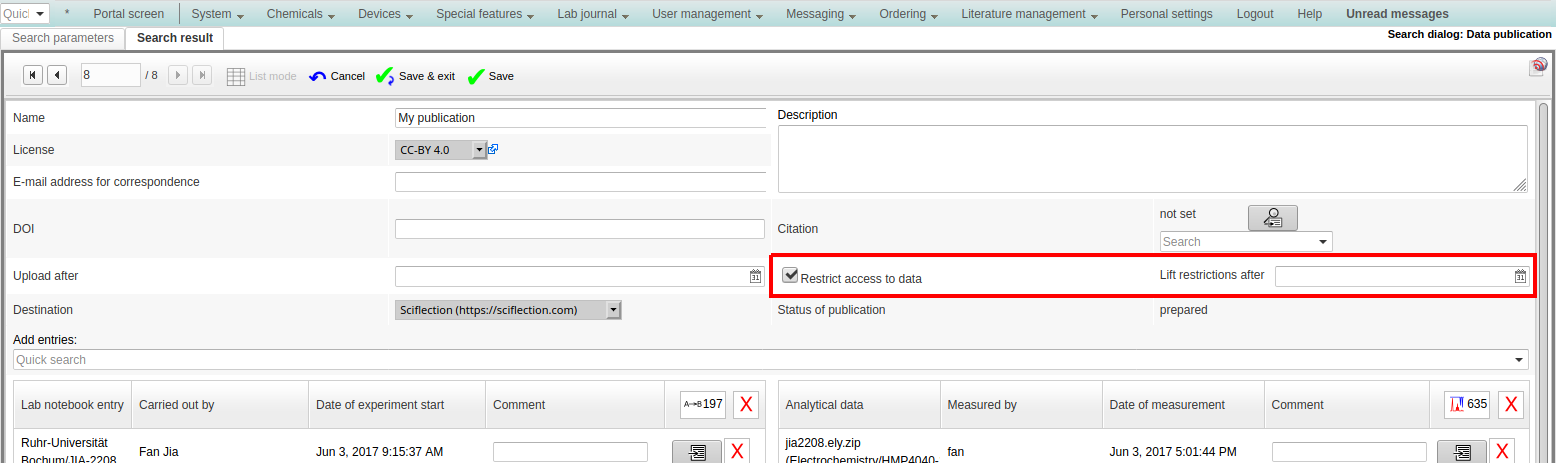Open the Lab journal menu
Screen dimensions: 1556x463
(x=593, y=14)
